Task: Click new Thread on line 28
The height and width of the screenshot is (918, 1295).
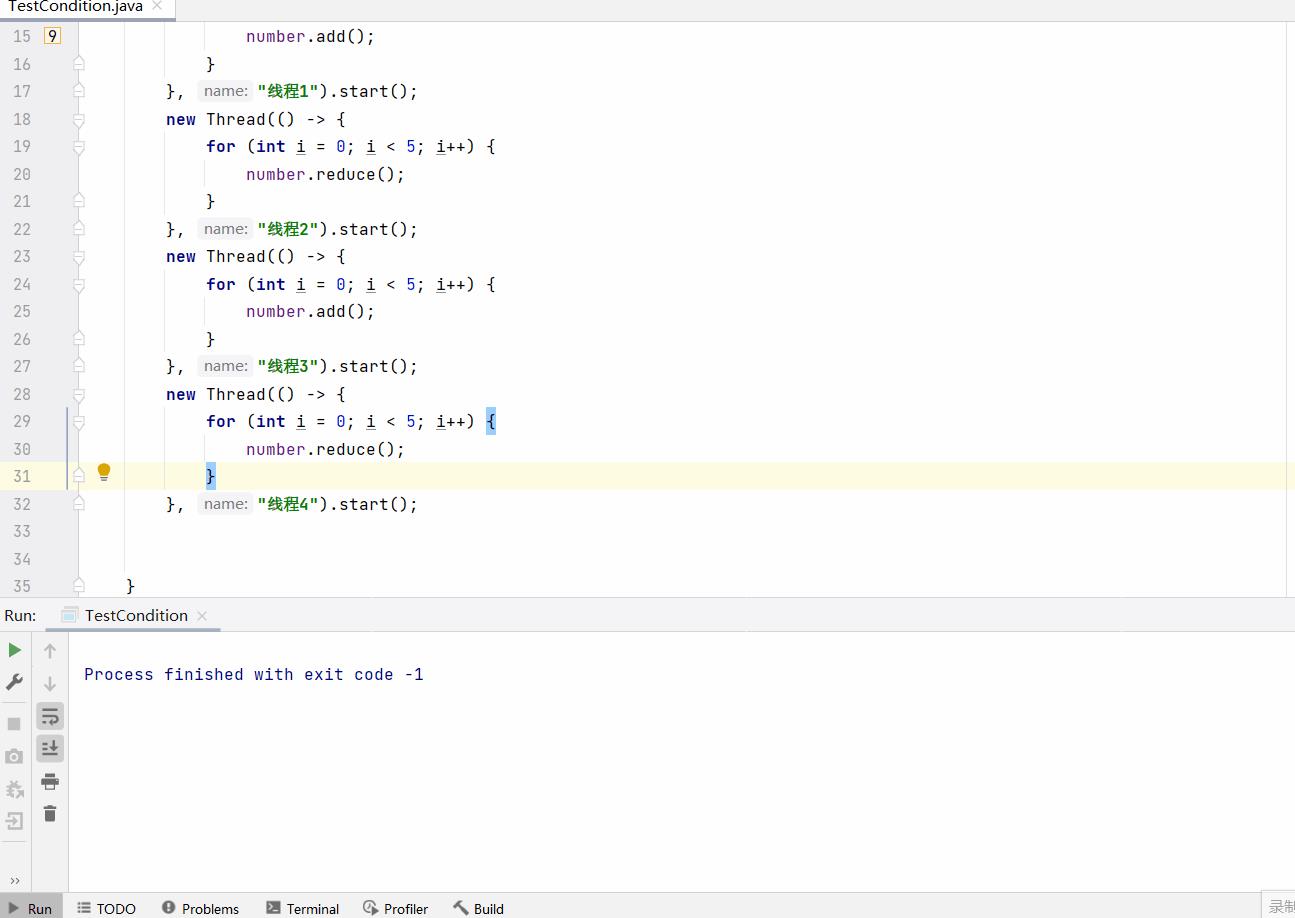Action: tap(216, 394)
